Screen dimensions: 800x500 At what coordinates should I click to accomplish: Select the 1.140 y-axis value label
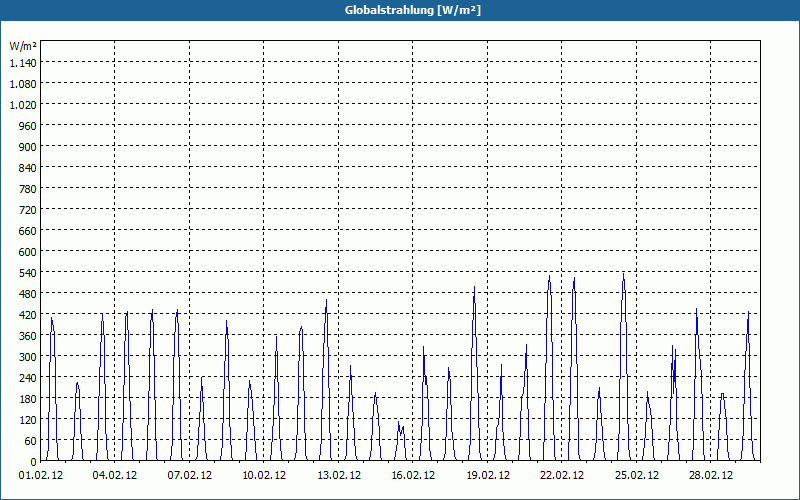pyautogui.click(x=23, y=62)
